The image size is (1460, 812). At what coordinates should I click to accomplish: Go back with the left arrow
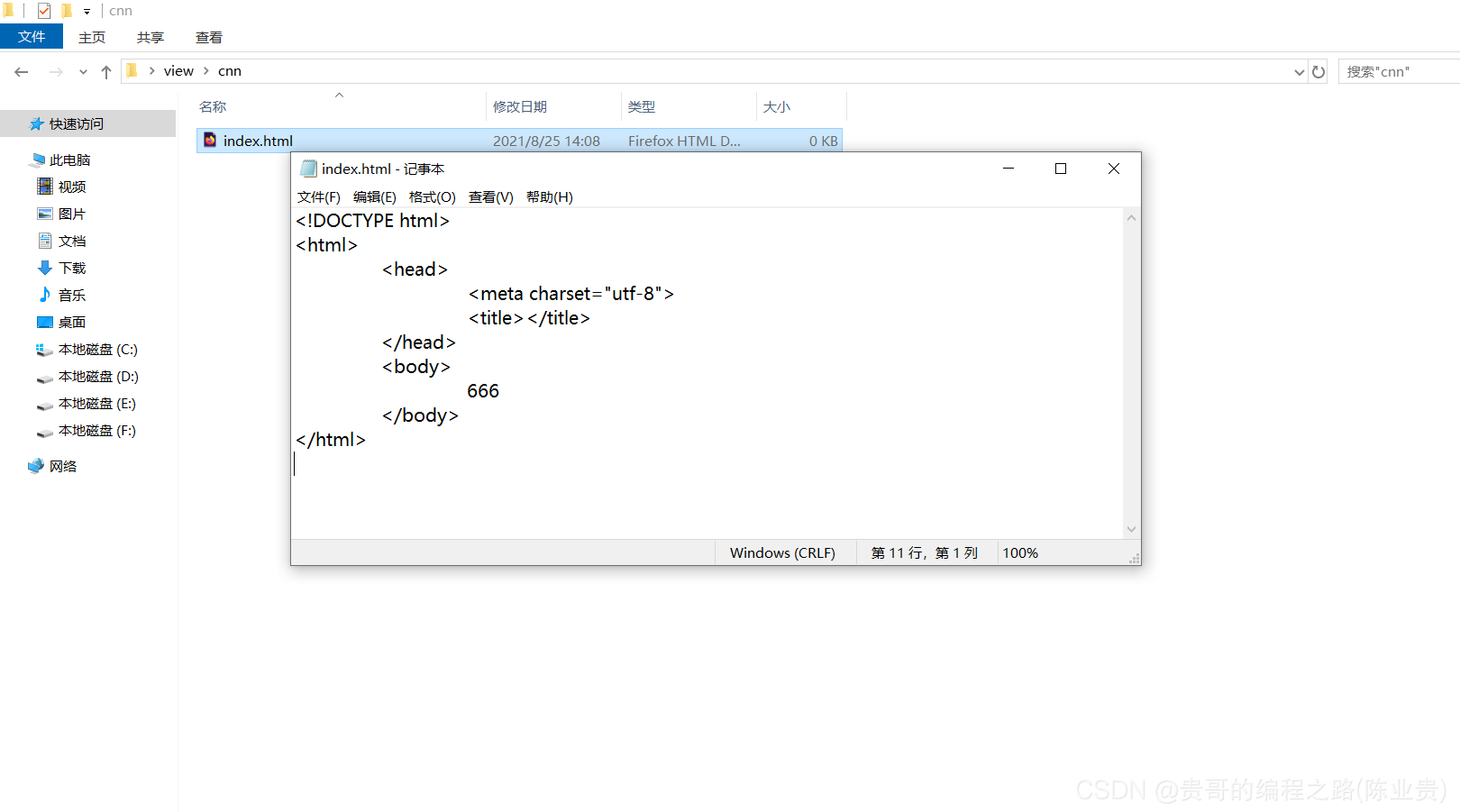click(x=22, y=71)
